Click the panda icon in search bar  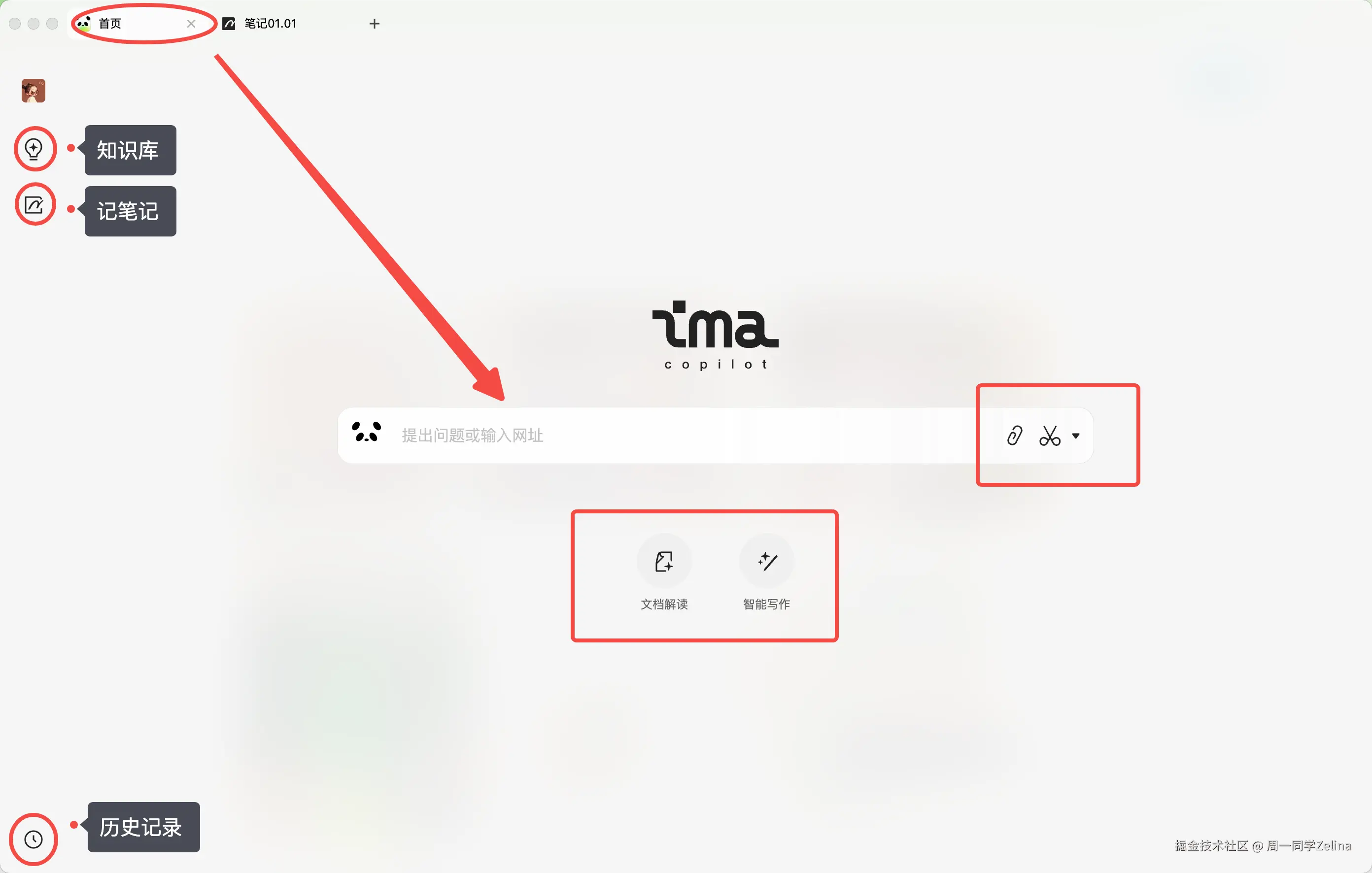pos(366,432)
